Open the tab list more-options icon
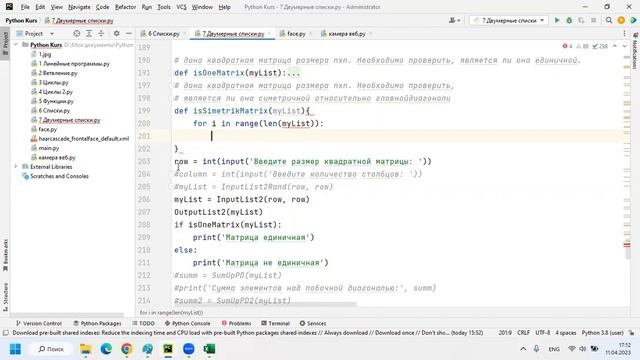Viewport: 640px width, 360px height. pos(624,33)
